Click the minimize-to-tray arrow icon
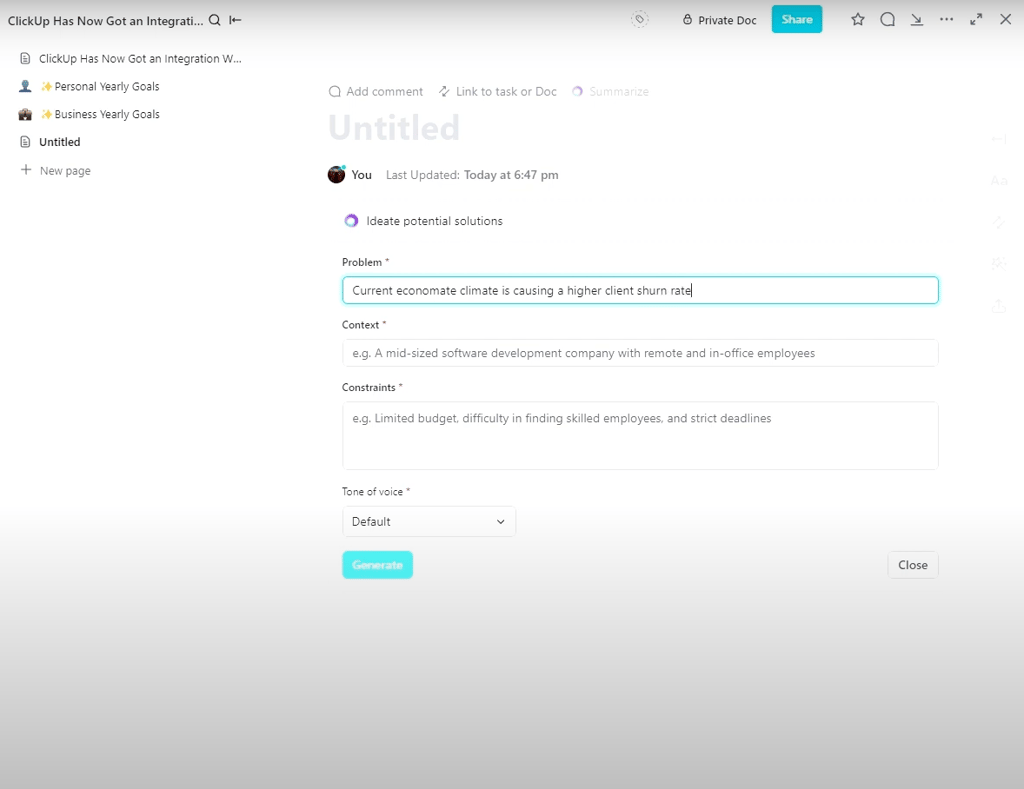Screen dimensions: 1024x789 pos(917,20)
